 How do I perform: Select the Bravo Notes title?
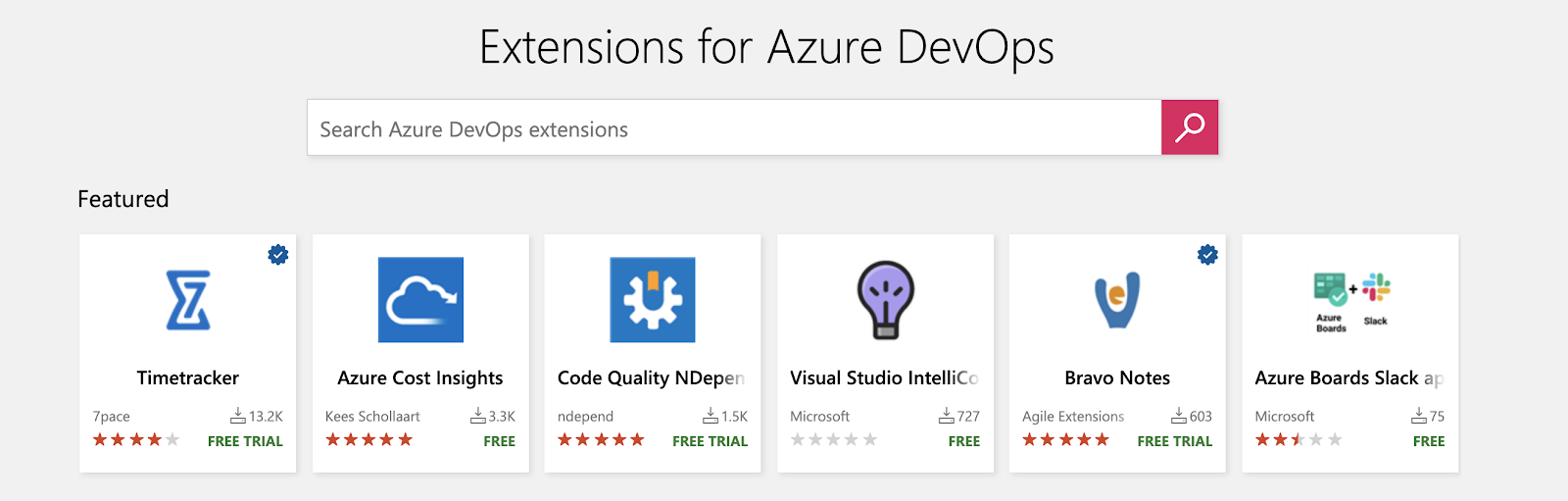(x=1117, y=378)
